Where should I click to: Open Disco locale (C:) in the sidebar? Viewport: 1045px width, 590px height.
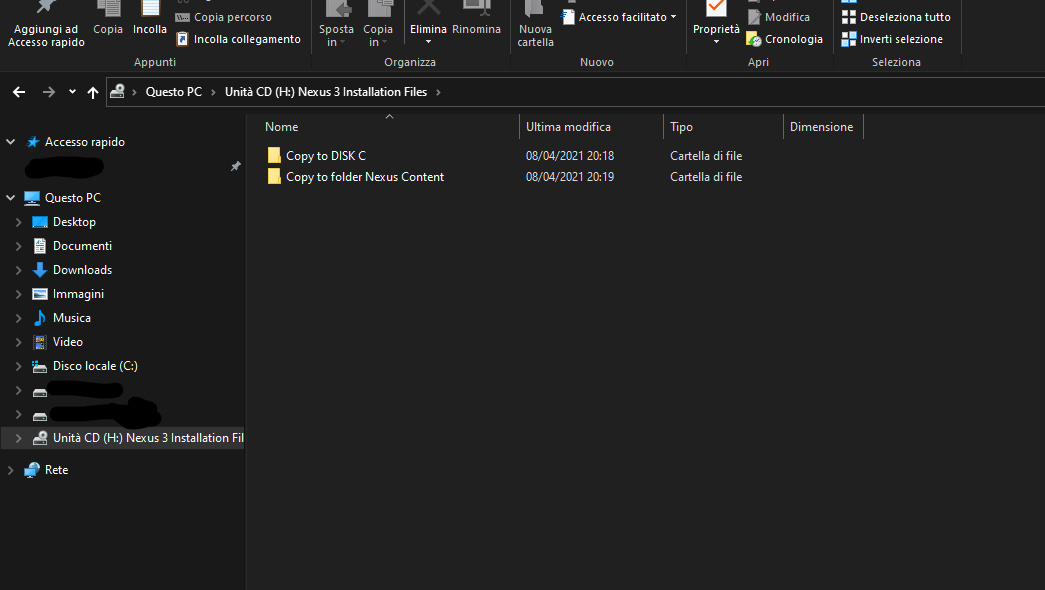[x=95, y=366]
